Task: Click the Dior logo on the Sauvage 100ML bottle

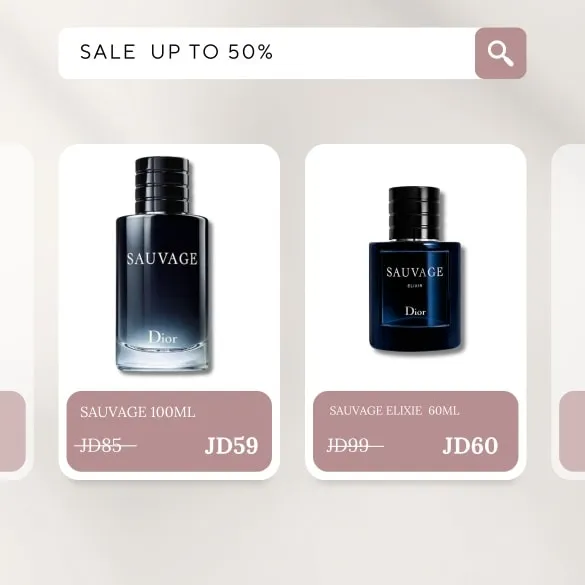Action: (163, 337)
